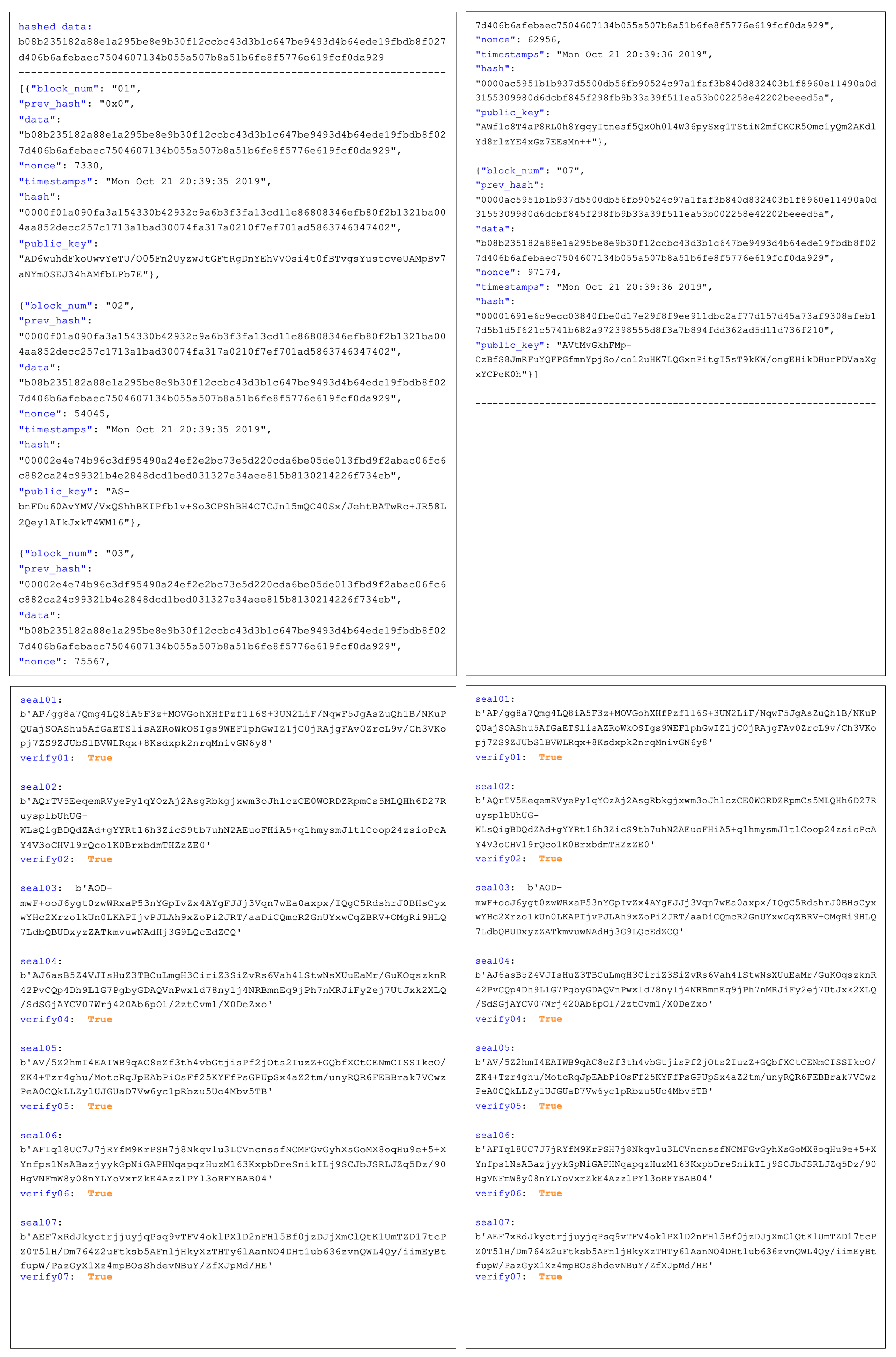Click the nonce value 97174
This screenshot has width=896, height=1357.
pos(542,272)
